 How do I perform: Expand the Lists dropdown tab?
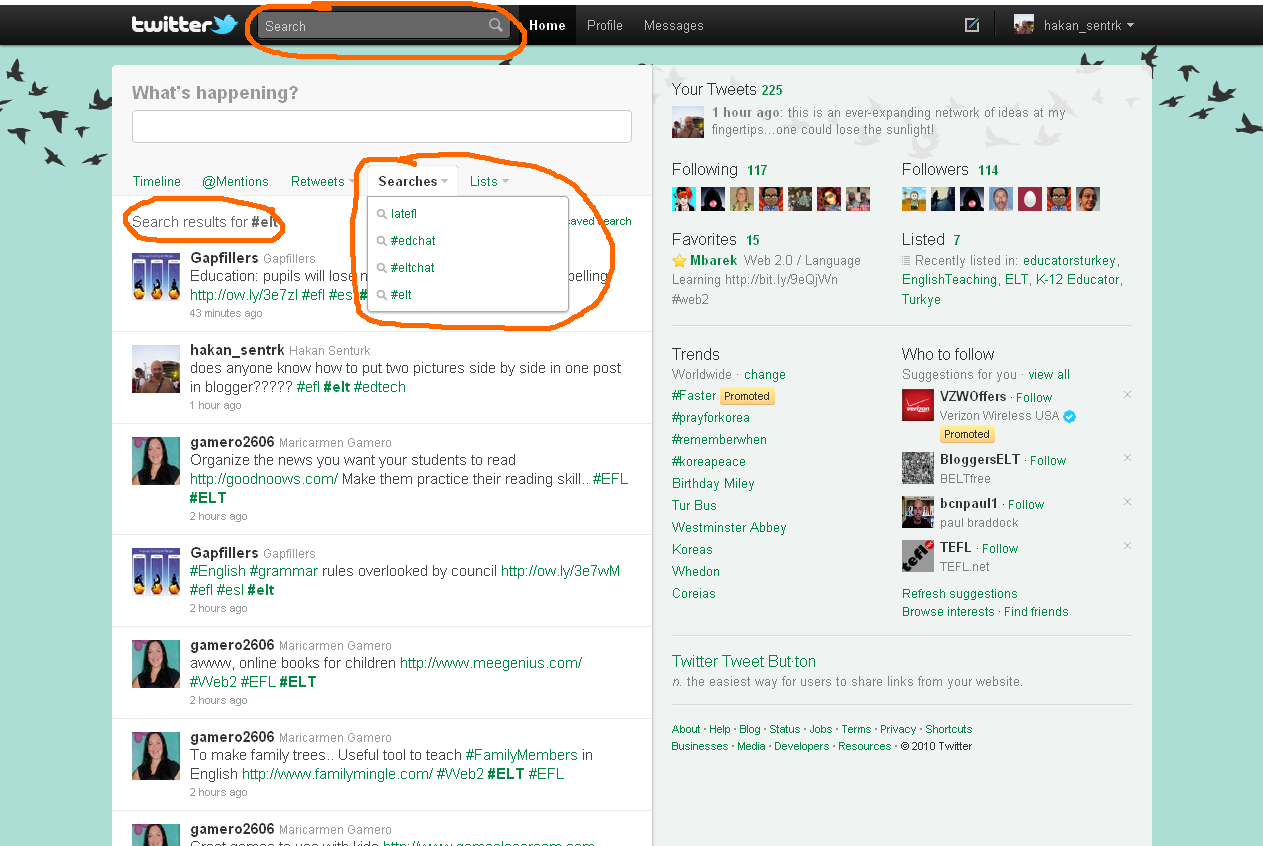point(489,181)
